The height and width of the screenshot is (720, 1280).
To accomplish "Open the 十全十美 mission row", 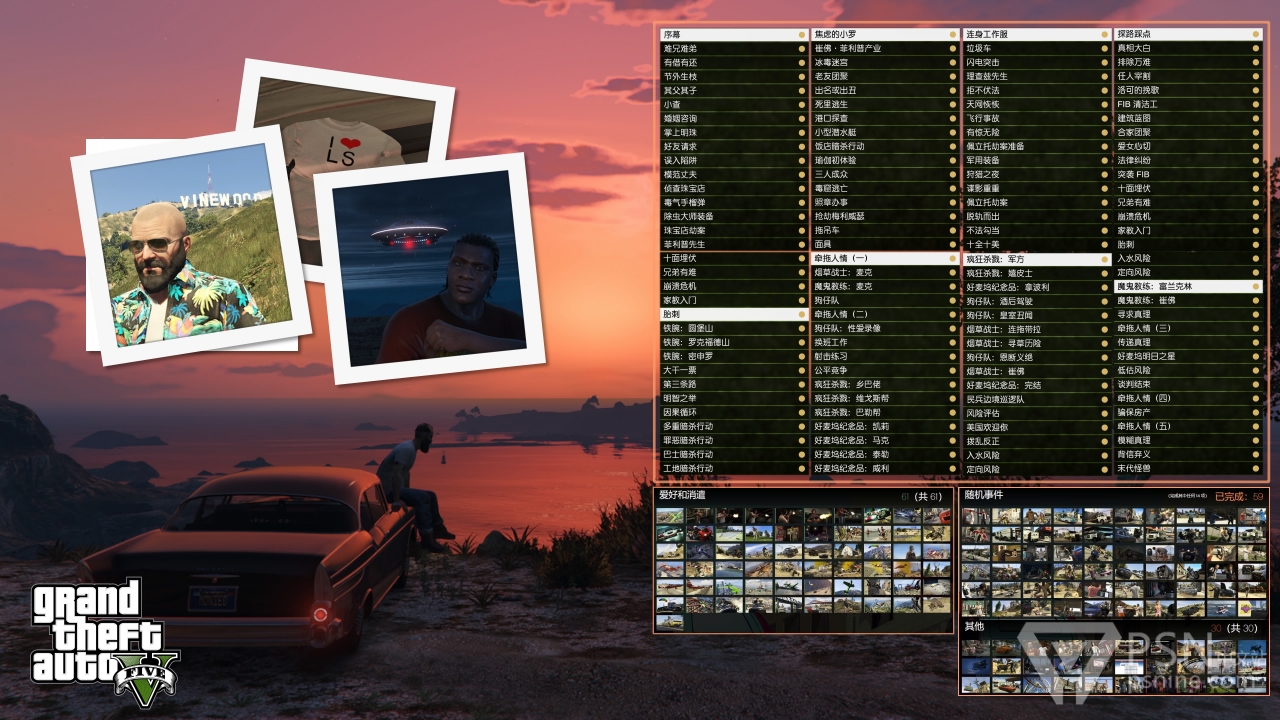I will pyautogui.click(x=1036, y=244).
